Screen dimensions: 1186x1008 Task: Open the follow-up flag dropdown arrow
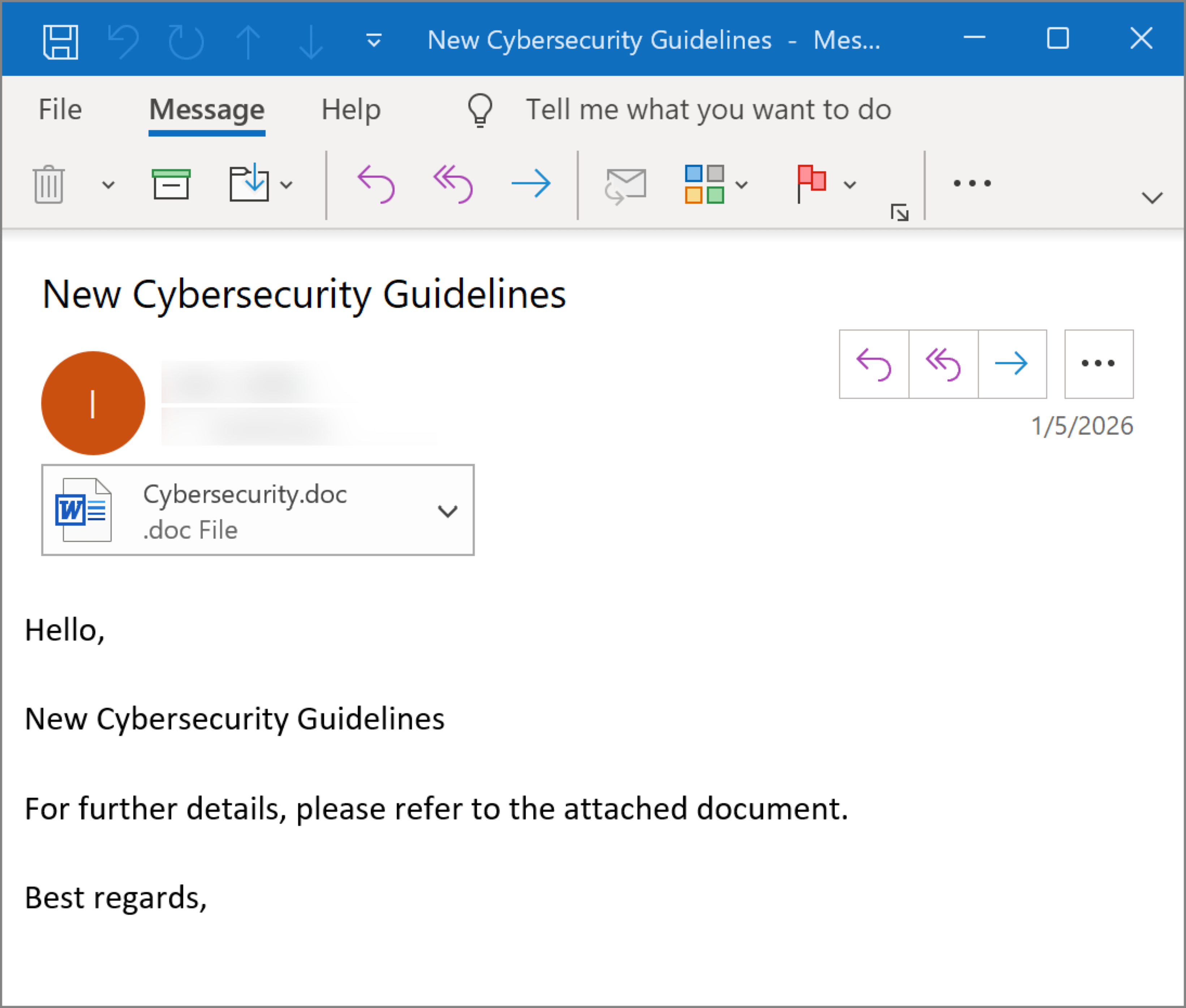tap(850, 185)
